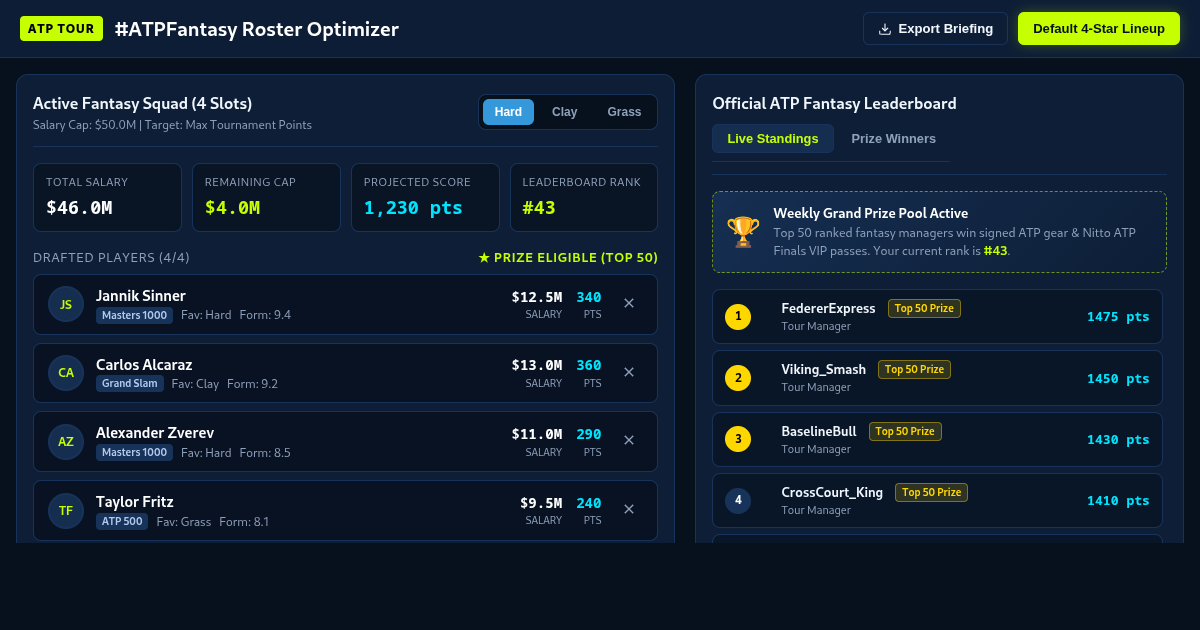Viewport: 1200px width, 630px height.
Task: Click CrossCourt_King Top 50 Prize badge
Action: 931,492
